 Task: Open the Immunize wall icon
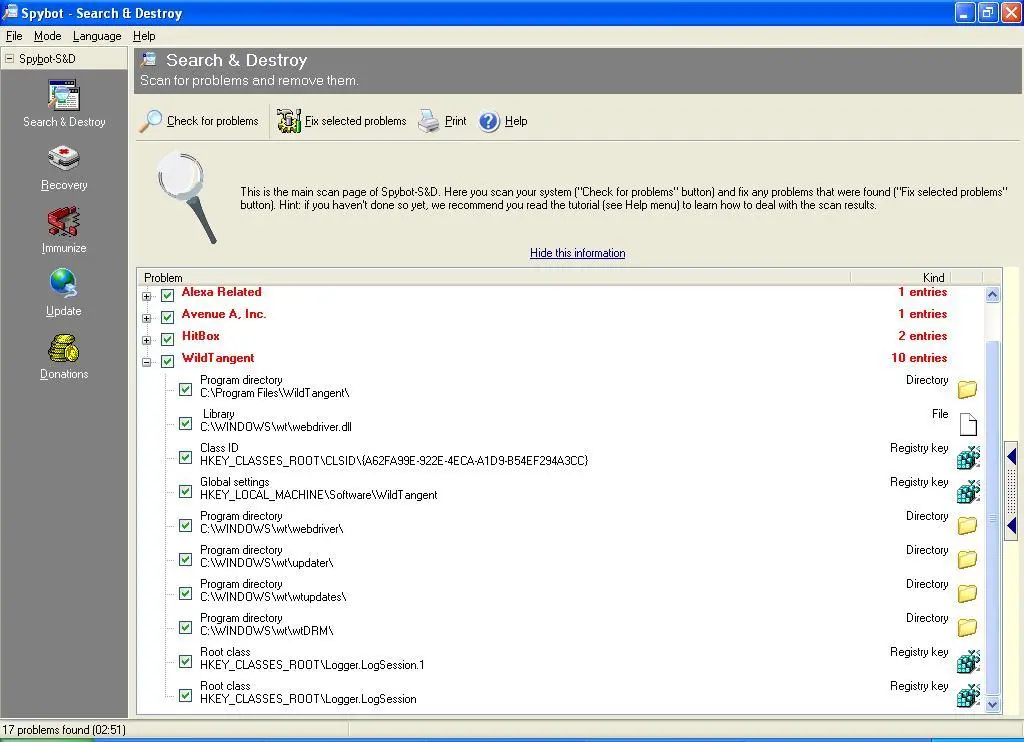click(64, 221)
